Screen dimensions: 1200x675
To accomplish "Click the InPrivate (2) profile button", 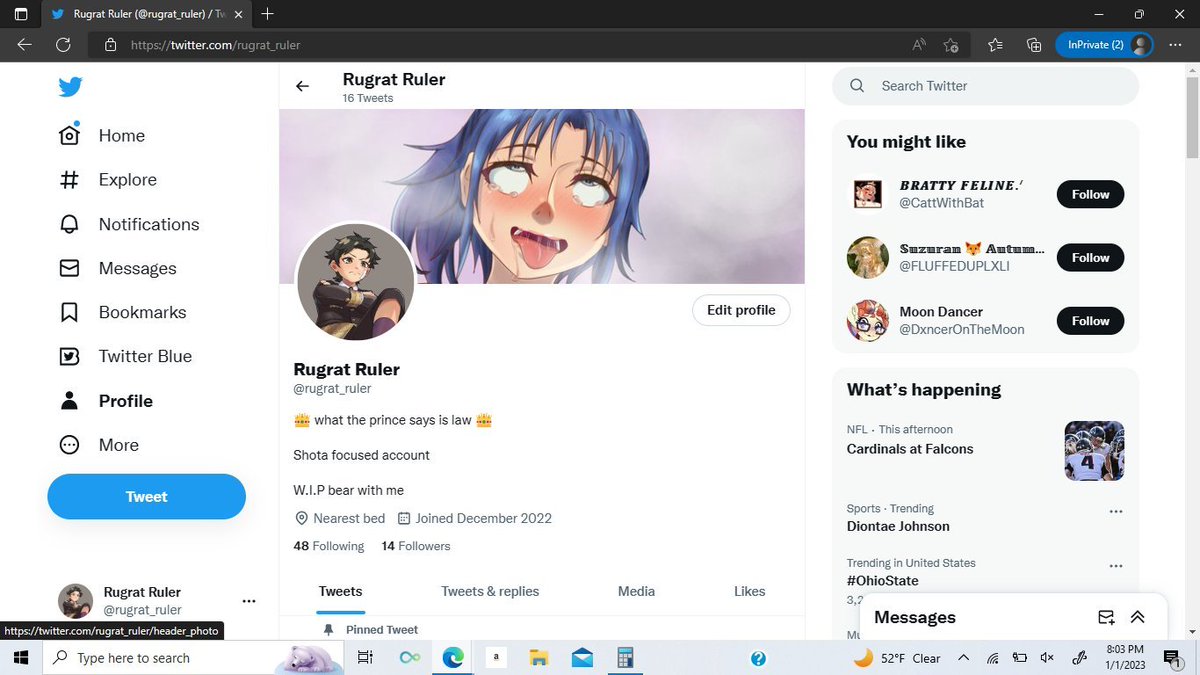I will [1105, 45].
